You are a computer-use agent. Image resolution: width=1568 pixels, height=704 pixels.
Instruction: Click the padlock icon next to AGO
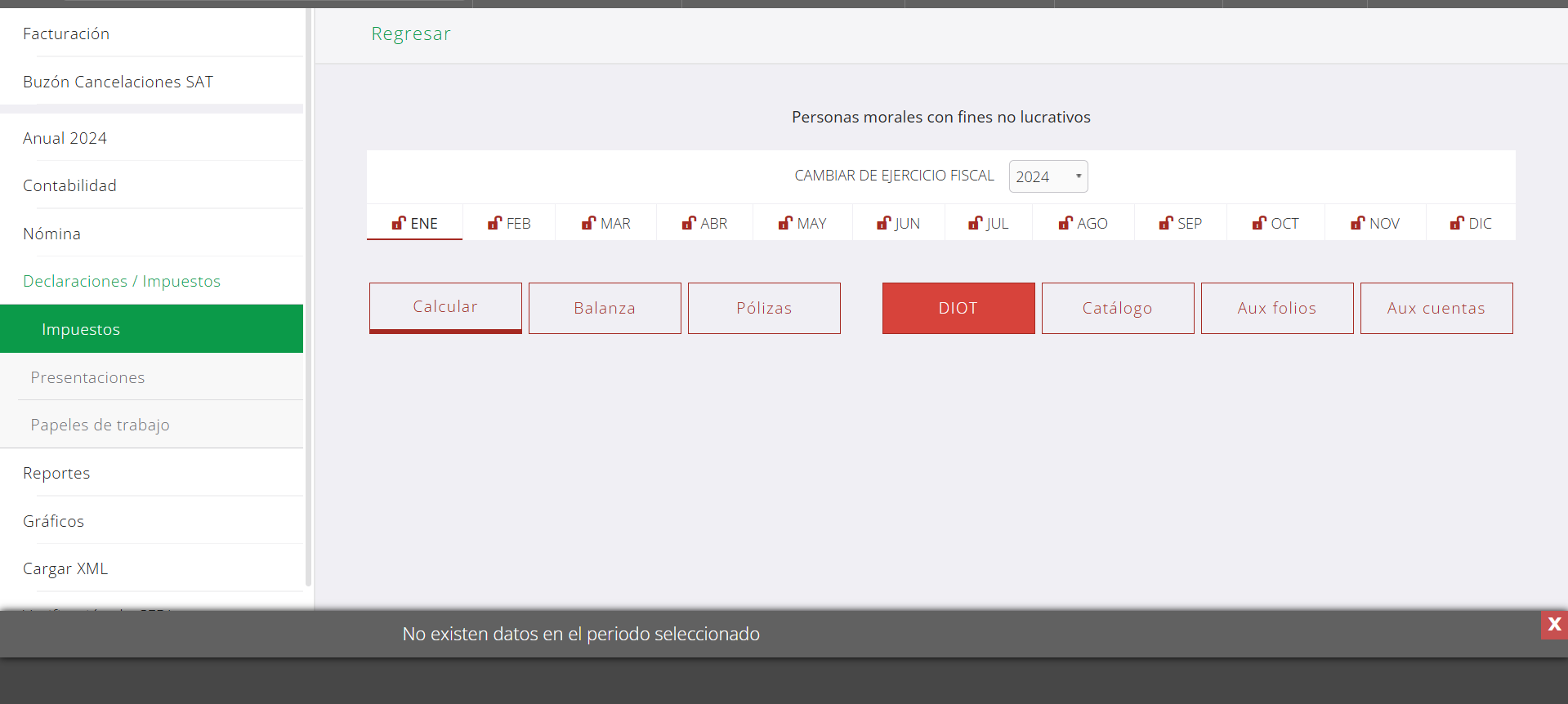(x=1065, y=223)
